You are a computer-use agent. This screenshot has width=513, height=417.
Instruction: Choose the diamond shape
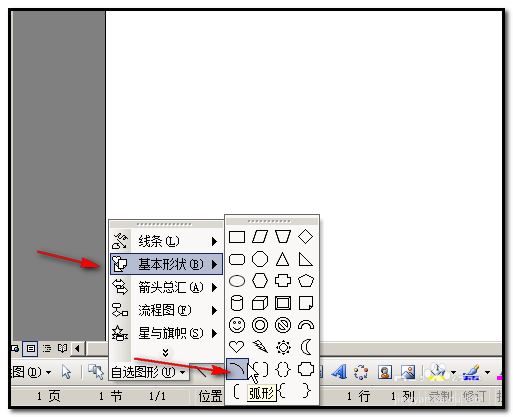[x=306, y=237]
